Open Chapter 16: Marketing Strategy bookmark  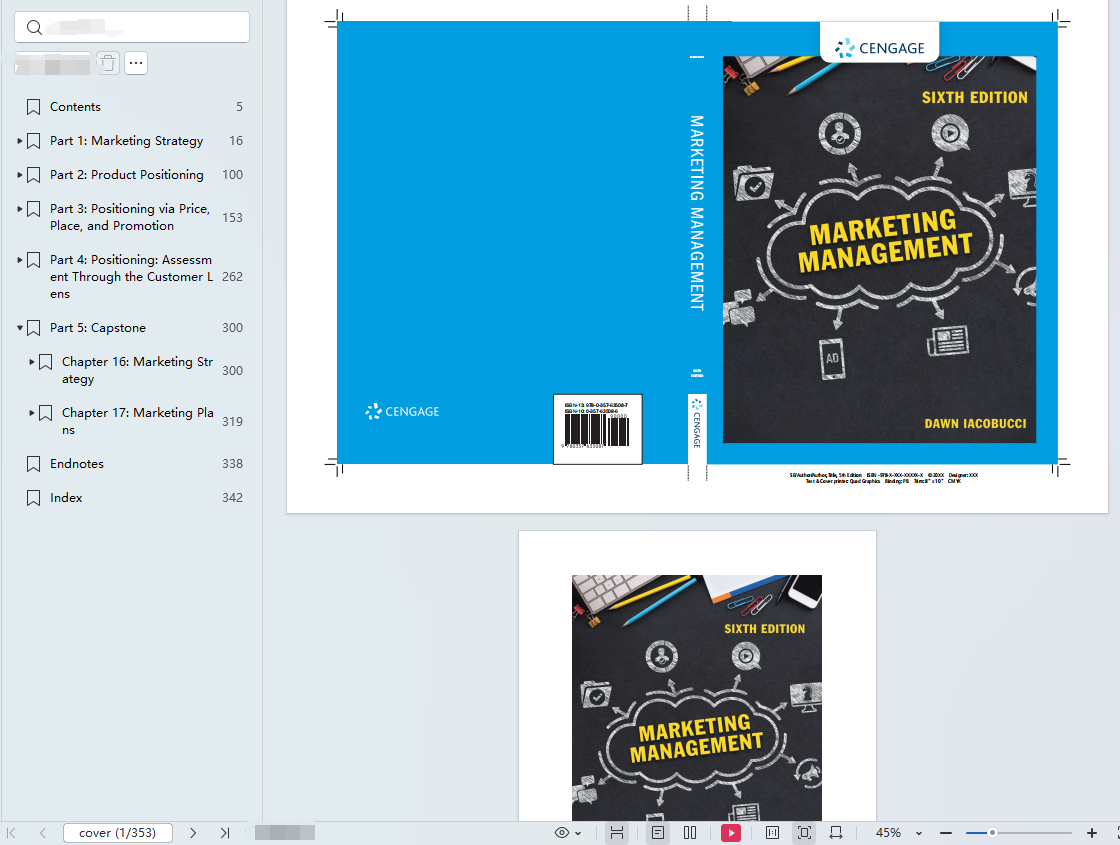138,370
